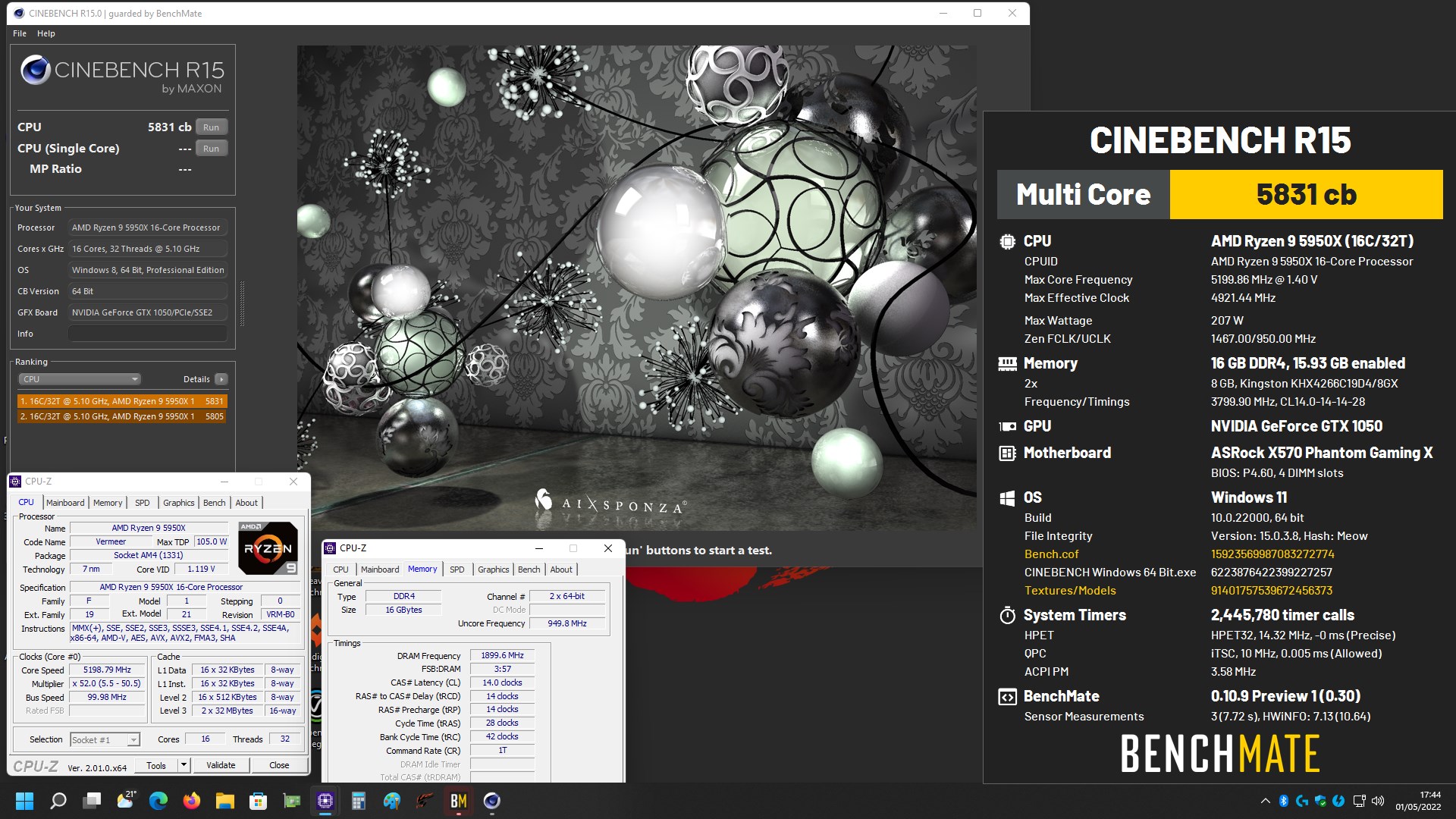Click the Windows OS icon in BenchMate panel
Screen dimensions: 1456x819
click(x=1007, y=498)
